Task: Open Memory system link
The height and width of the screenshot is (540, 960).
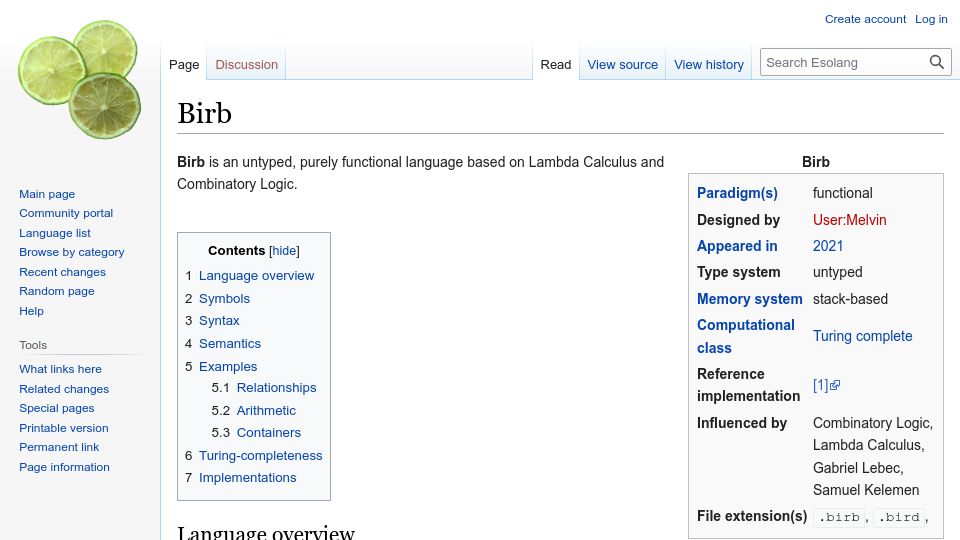Action: (x=749, y=299)
